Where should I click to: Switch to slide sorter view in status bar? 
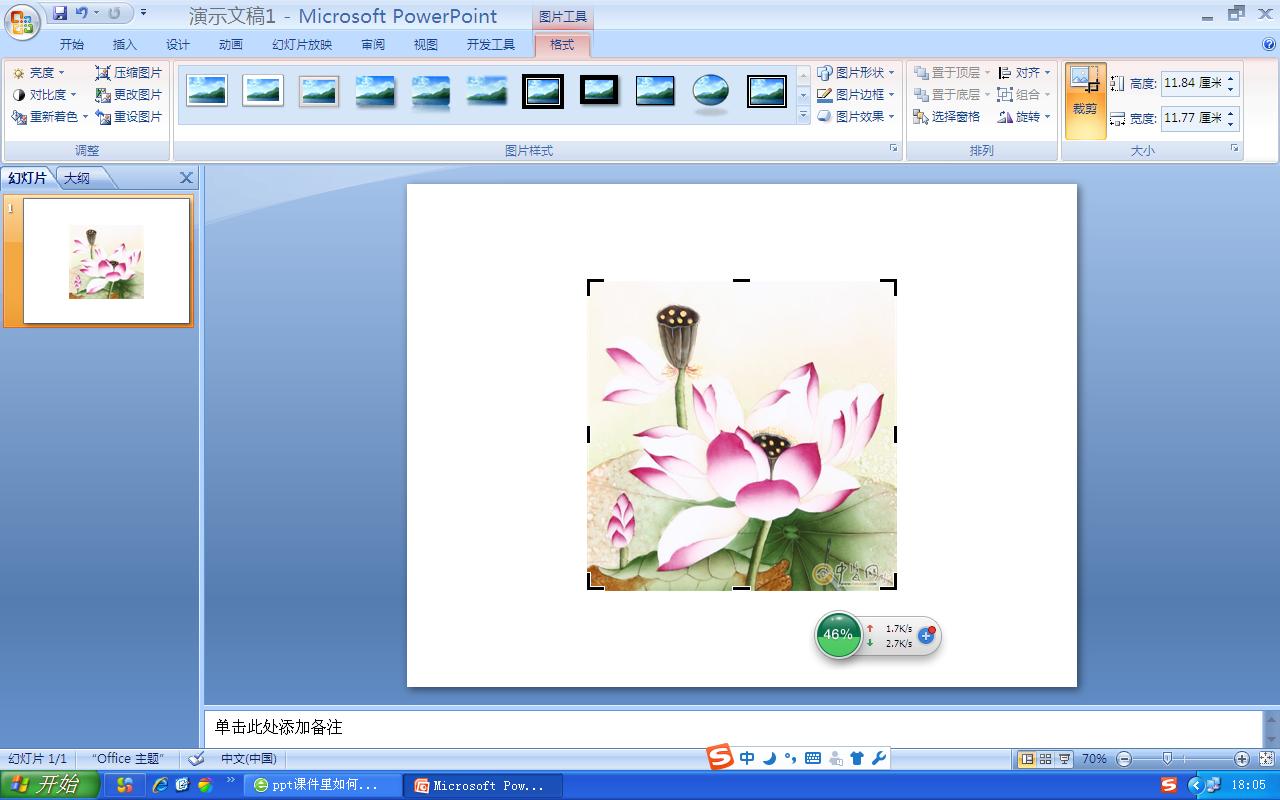(1045, 759)
